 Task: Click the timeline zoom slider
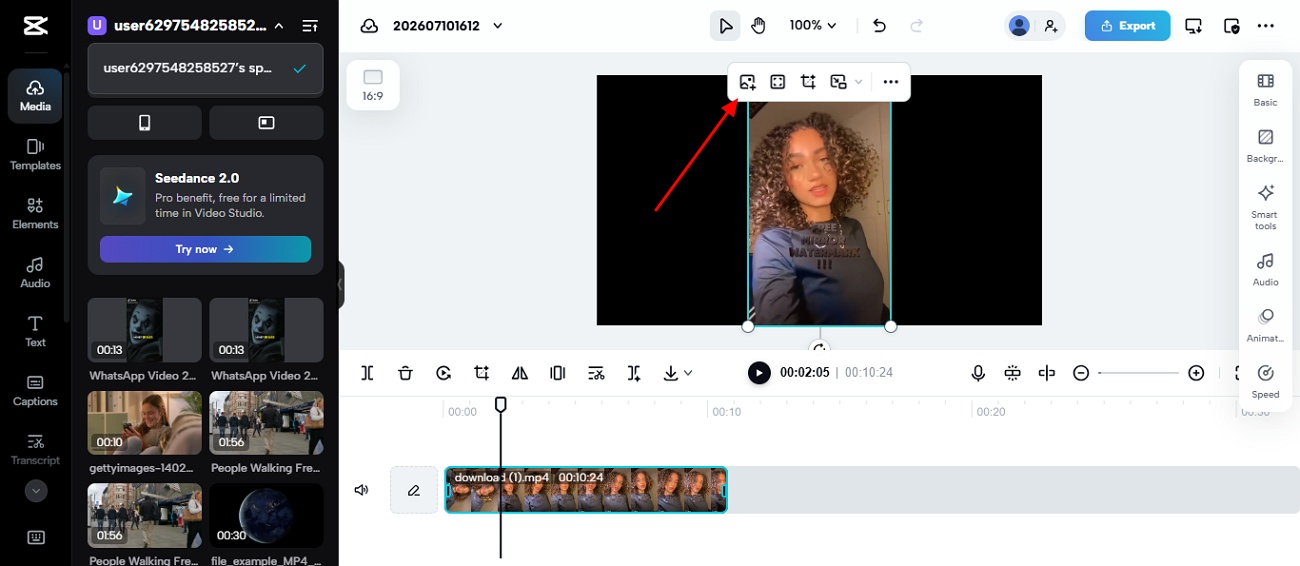click(1139, 373)
